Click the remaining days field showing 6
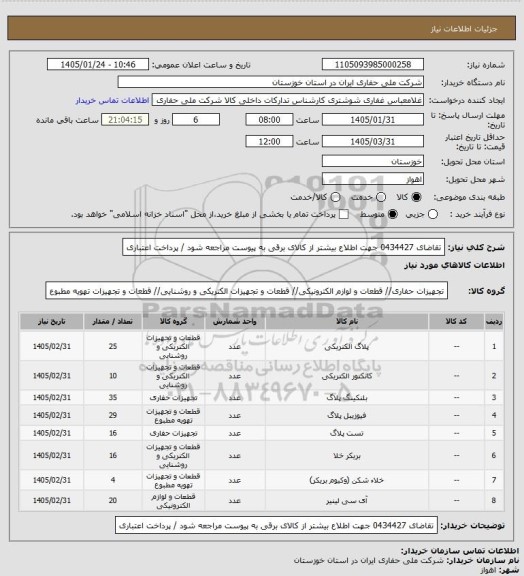The height and width of the screenshot is (576, 524). pos(196,120)
